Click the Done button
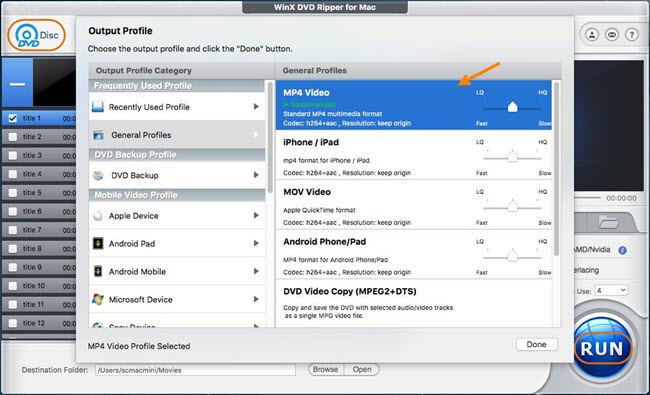 coord(536,344)
